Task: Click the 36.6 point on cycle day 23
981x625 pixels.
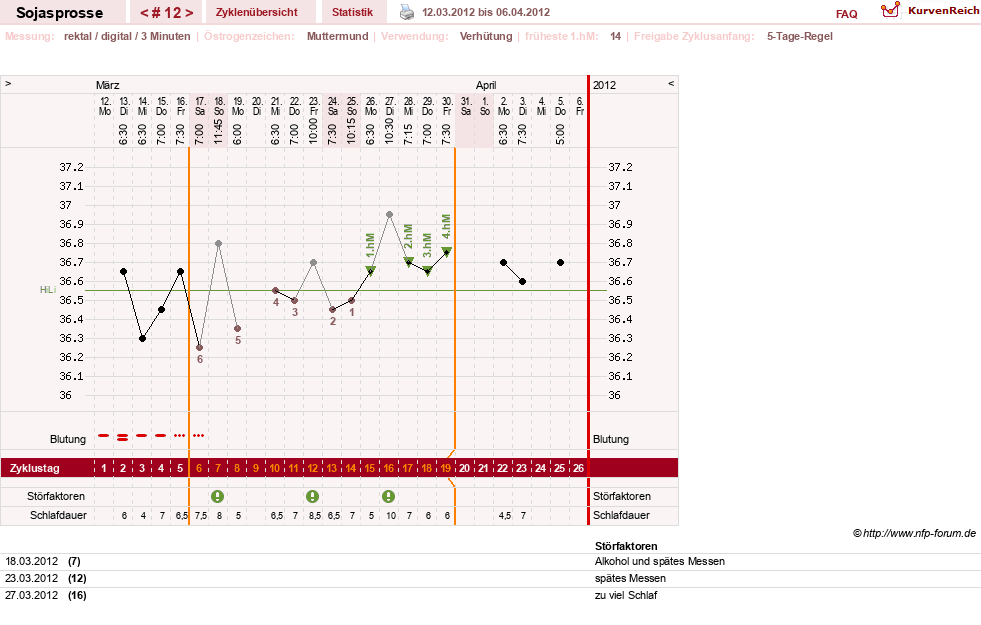Action: tap(522, 282)
